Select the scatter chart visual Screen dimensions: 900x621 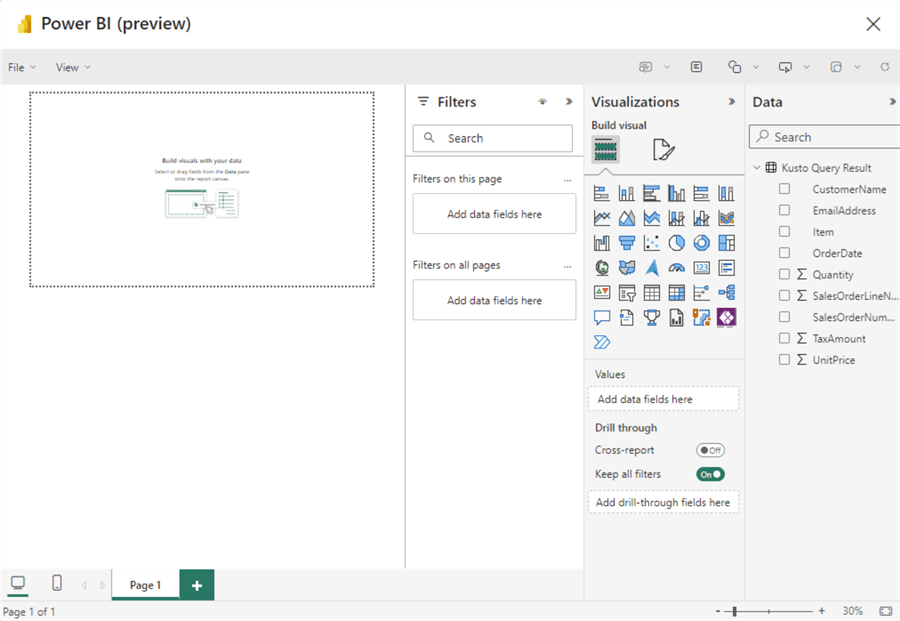(652, 243)
